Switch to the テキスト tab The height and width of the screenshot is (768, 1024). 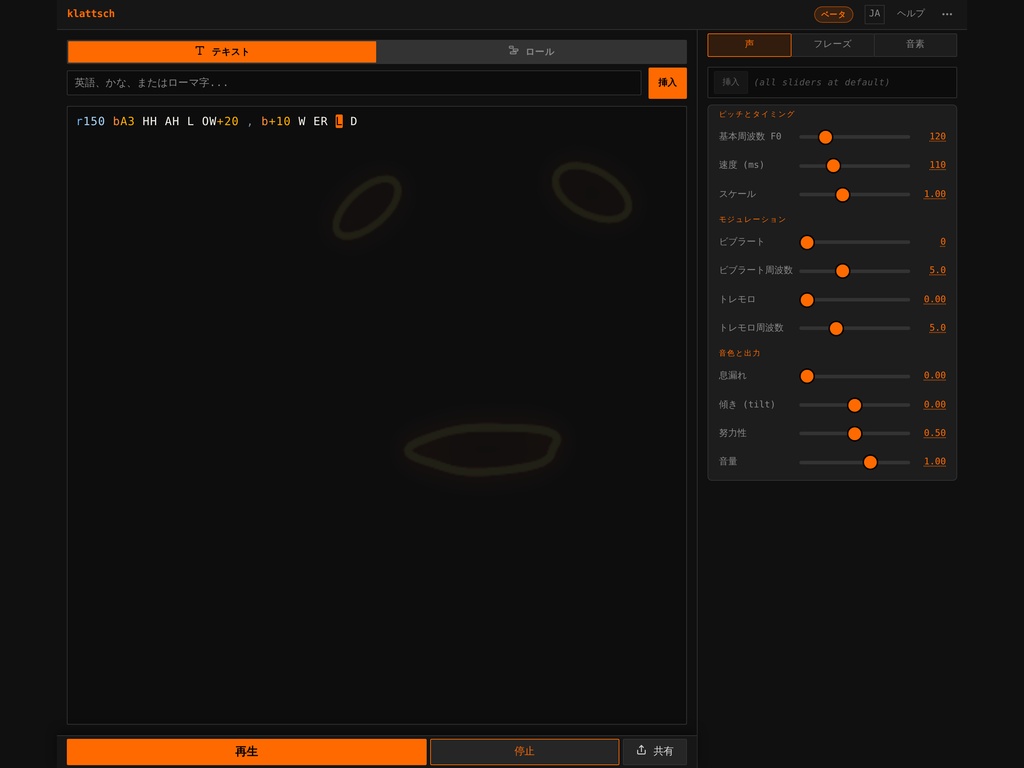(x=222, y=52)
